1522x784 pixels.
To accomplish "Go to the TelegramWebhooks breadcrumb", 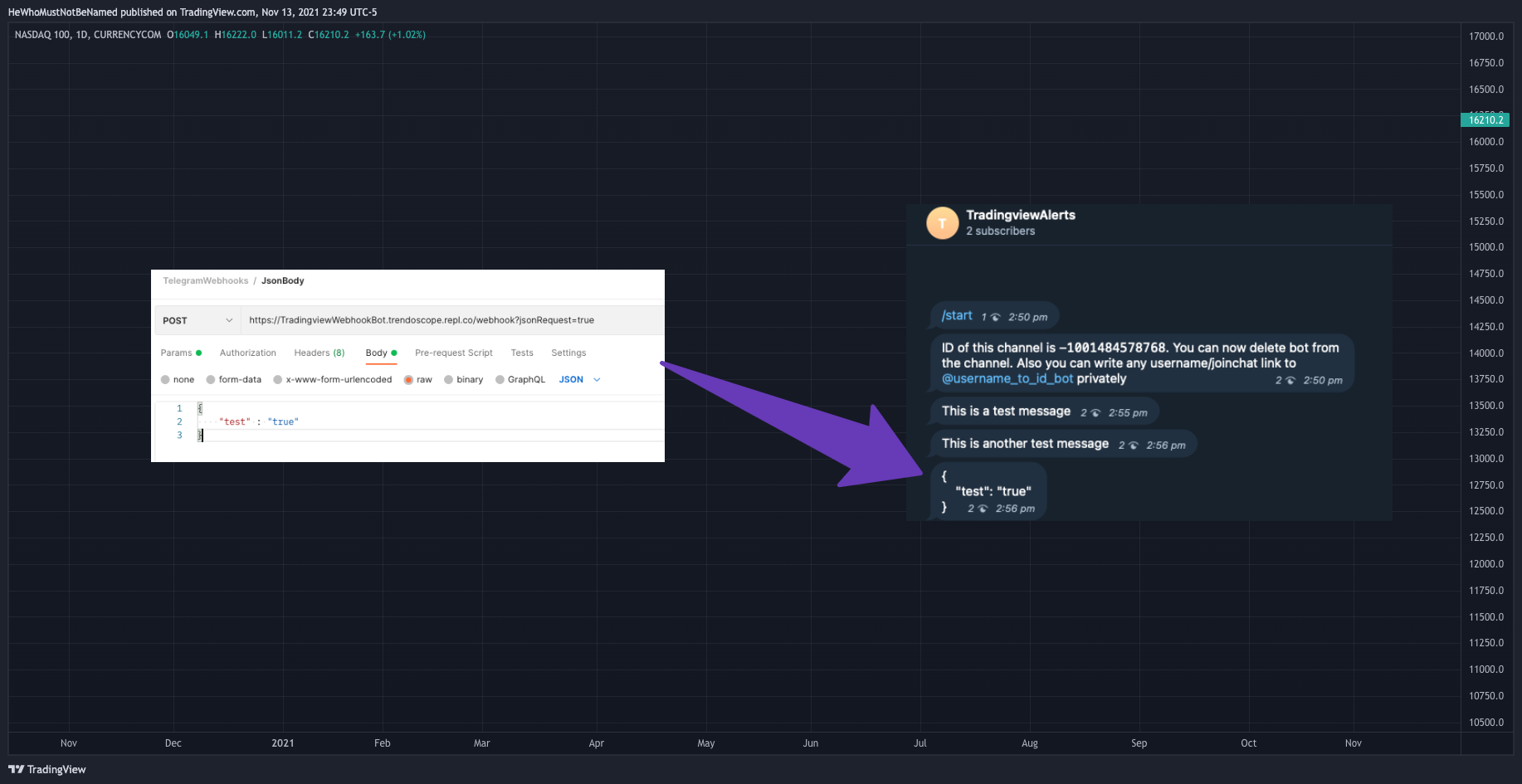I will click(x=206, y=281).
